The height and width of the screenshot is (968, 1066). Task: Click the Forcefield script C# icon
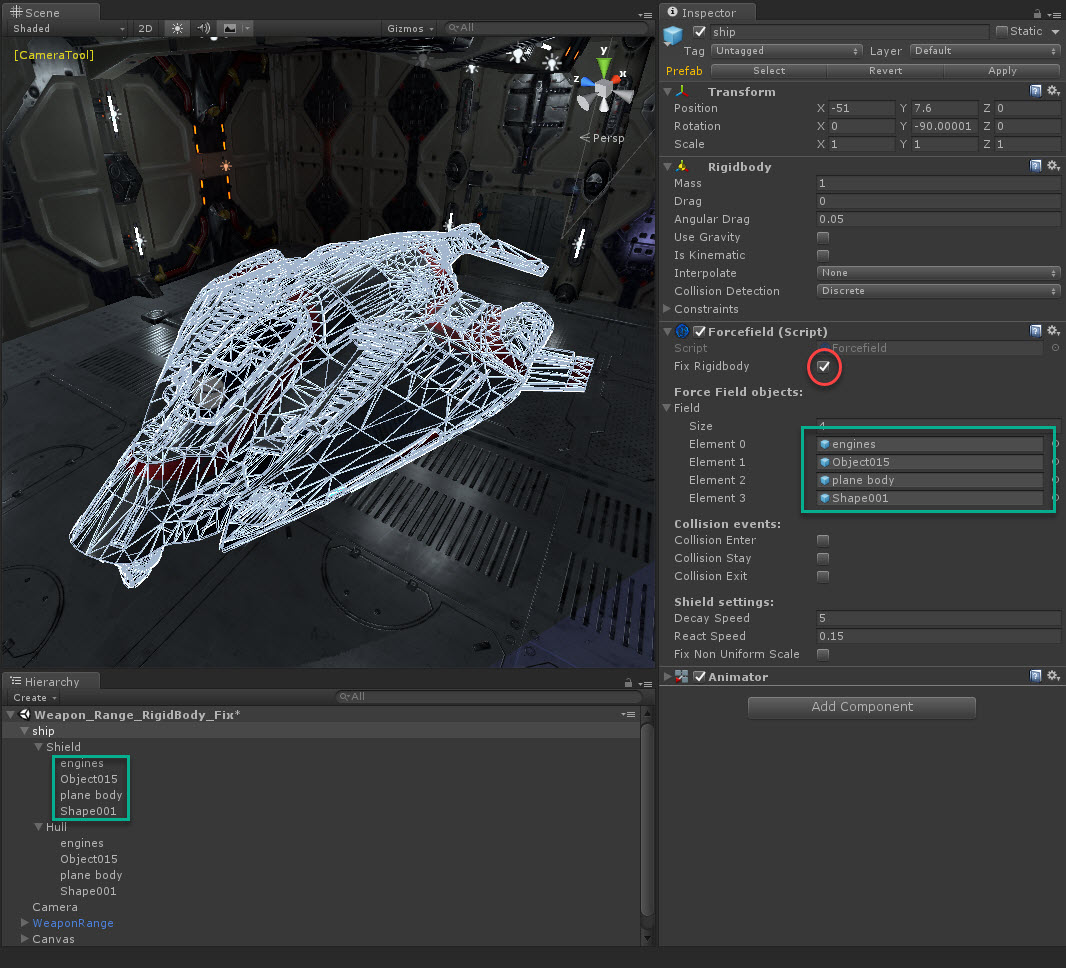click(683, 332)
